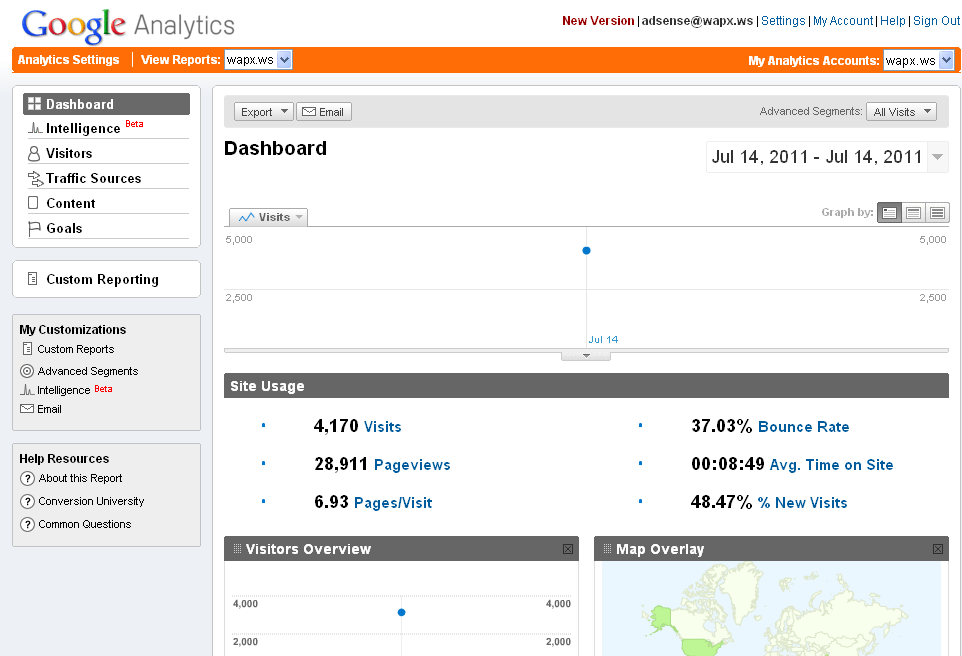The height and width of the screenshot is (656, 962).
Task: Click the Goals flag icon
Action: pyautogui.click(x=34, y=229)
